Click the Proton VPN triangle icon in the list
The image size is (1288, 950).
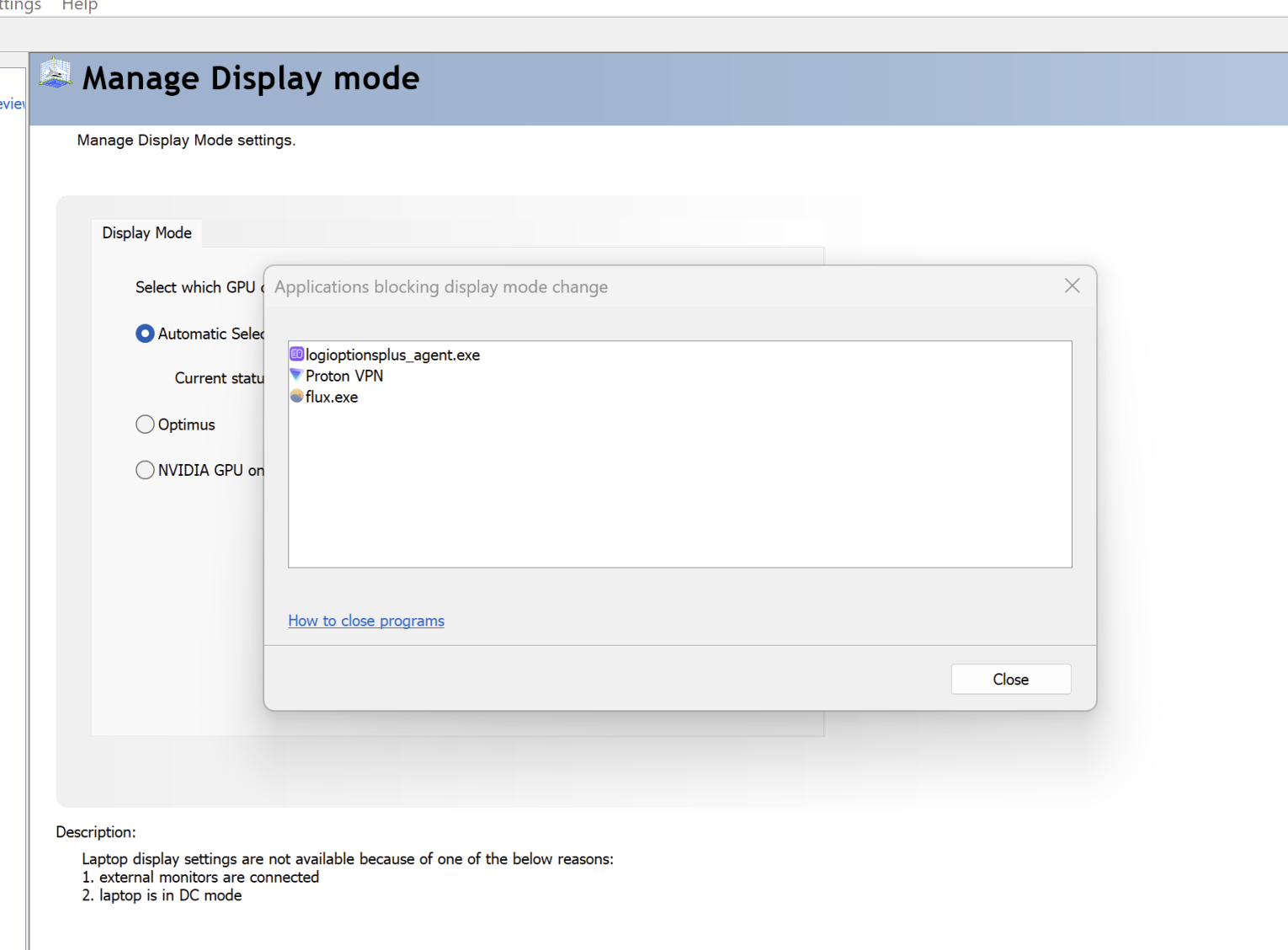(x=295, y=375)
